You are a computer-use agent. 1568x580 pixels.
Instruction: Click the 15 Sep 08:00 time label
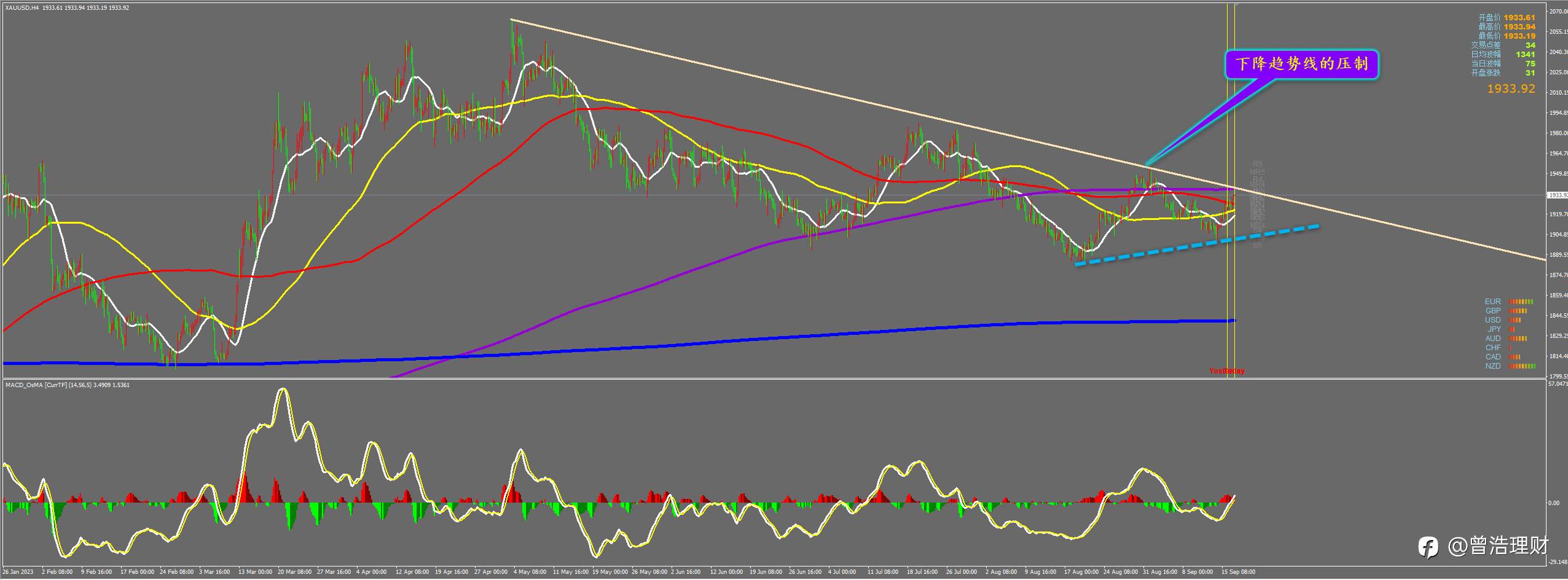pyautogui.click(x=1239, y=572)
